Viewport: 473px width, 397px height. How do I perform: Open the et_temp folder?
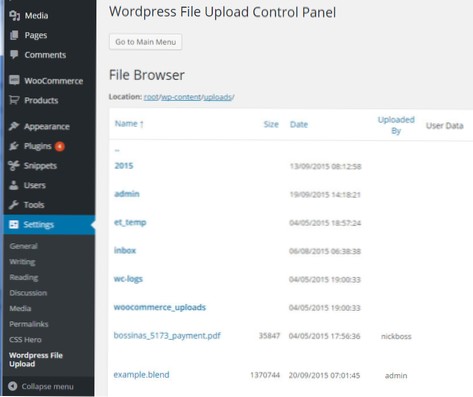coord(130,222)
